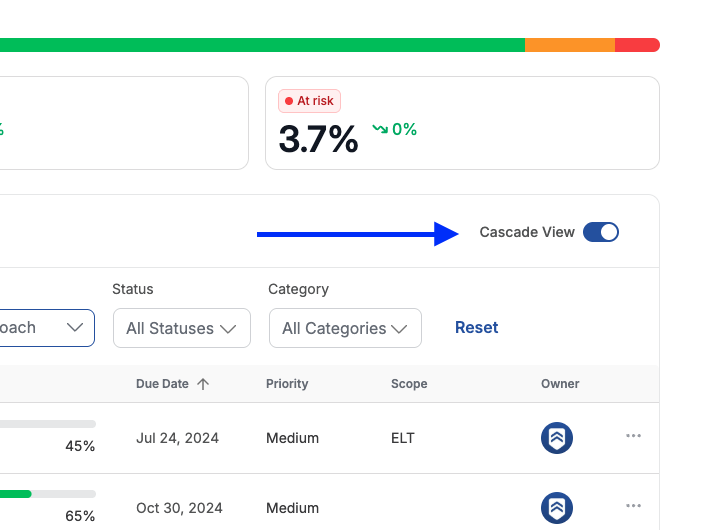Click the Jul 24, 2024 due date
717x530 pixels.
[x=177, y=438]
